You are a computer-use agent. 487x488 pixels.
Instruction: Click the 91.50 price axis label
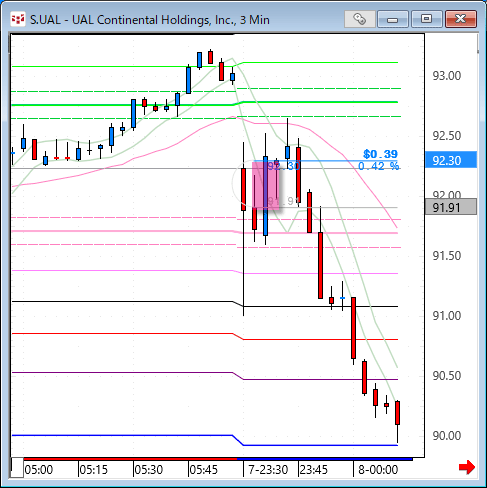[x=447, y=256]
